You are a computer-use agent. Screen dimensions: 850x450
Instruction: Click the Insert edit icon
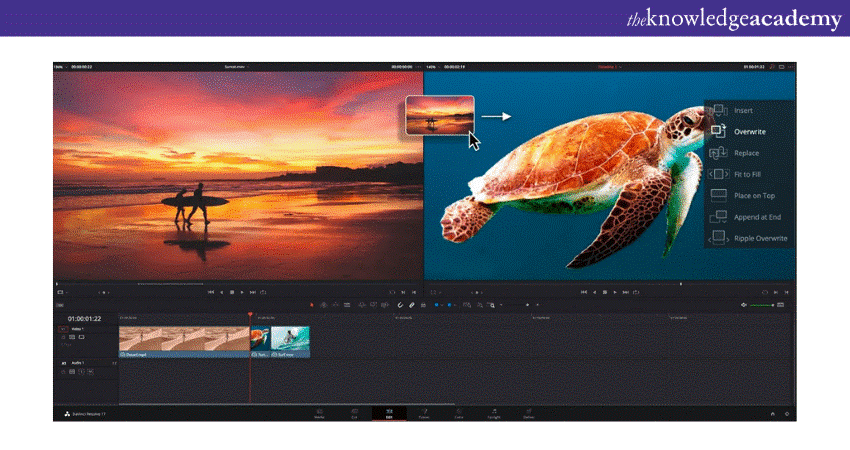(719, 110)
